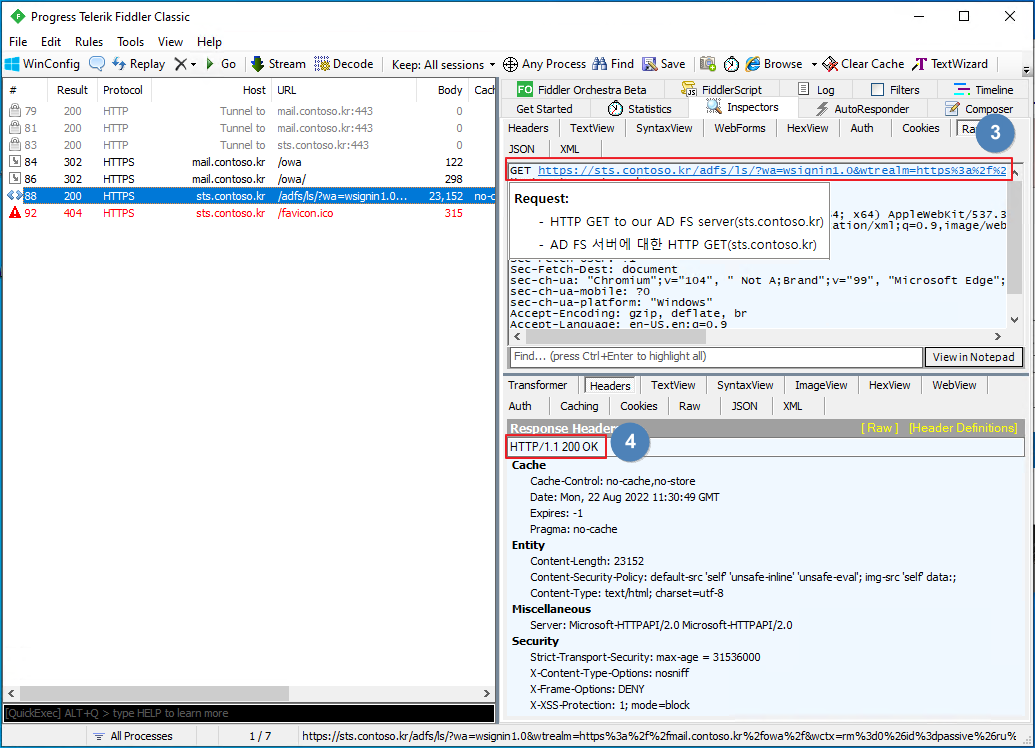Click the camera screenshot icon
Image resolution: width=1035 pixels, height=748 pixels.
click(x=708, y=64)
